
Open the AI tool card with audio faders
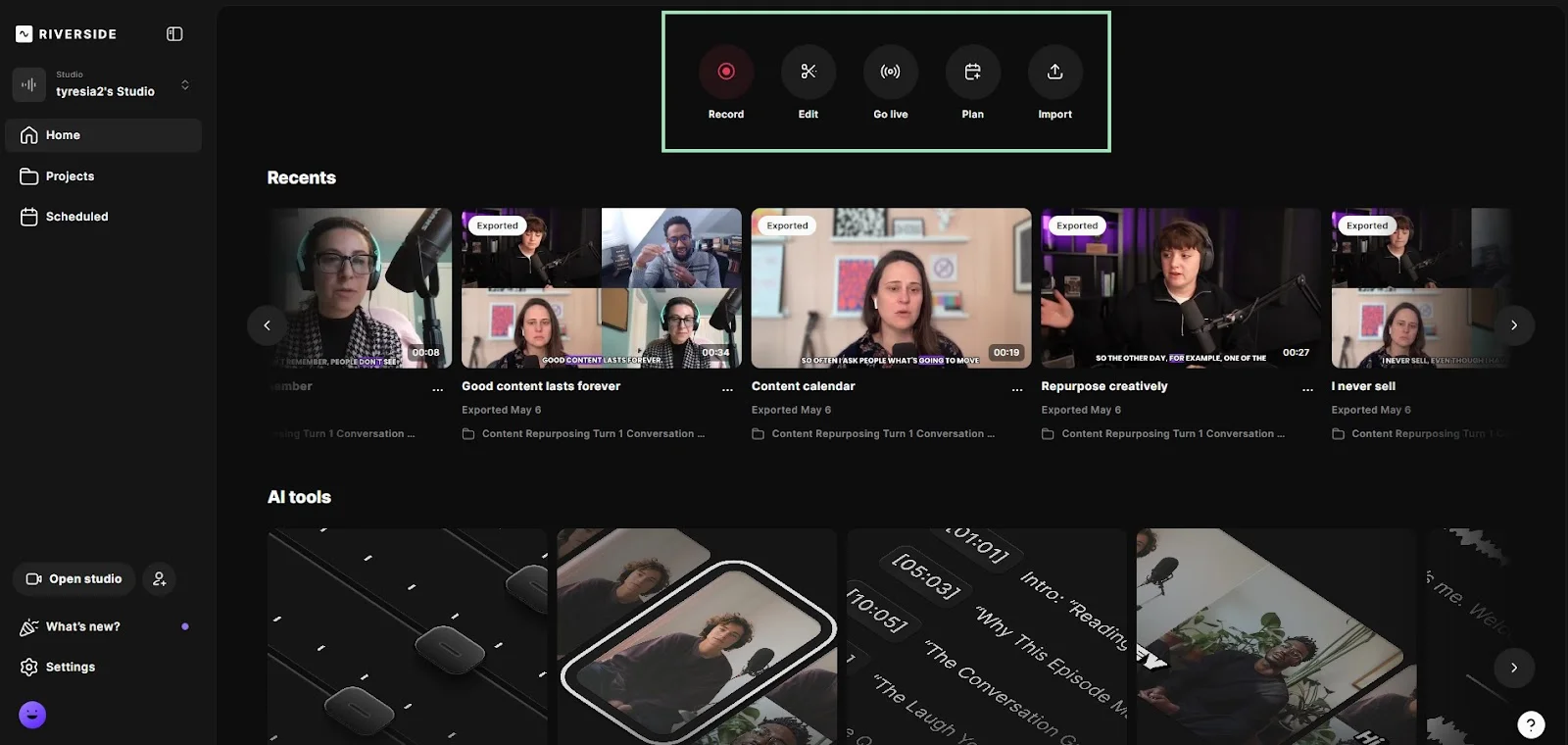pos(407,636)
